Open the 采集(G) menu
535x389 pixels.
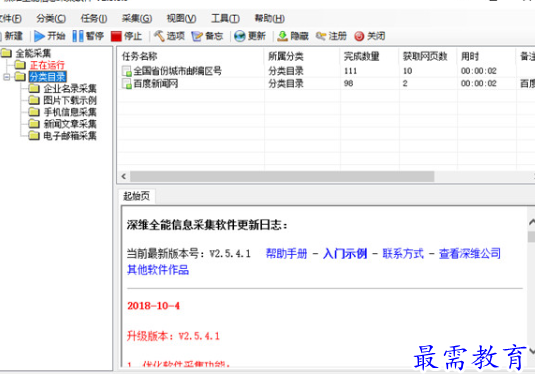pos(137,18)
